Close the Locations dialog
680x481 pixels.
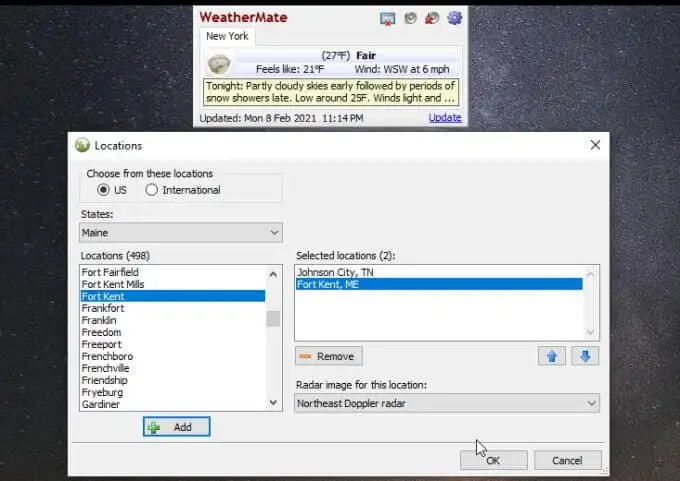(x=595, y=145)
